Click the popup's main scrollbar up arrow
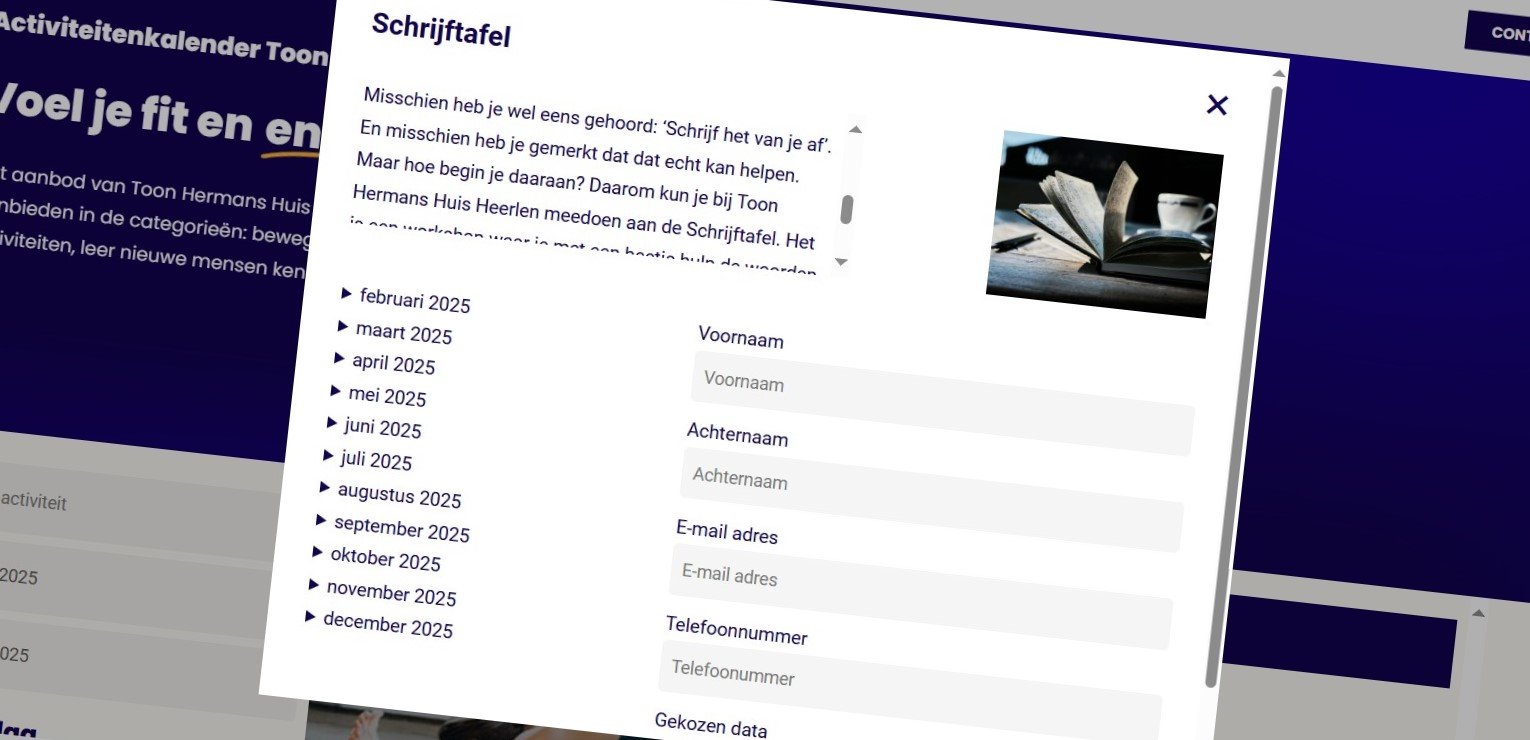 (x=1279, y=73)
